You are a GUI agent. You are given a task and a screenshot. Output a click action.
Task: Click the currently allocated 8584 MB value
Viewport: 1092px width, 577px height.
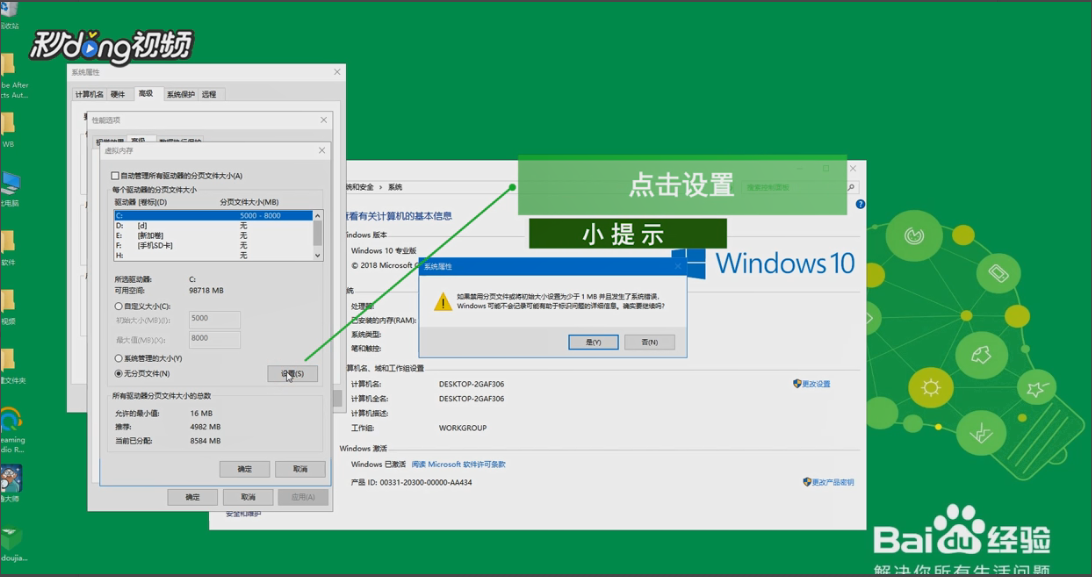[x=205, y=441]
